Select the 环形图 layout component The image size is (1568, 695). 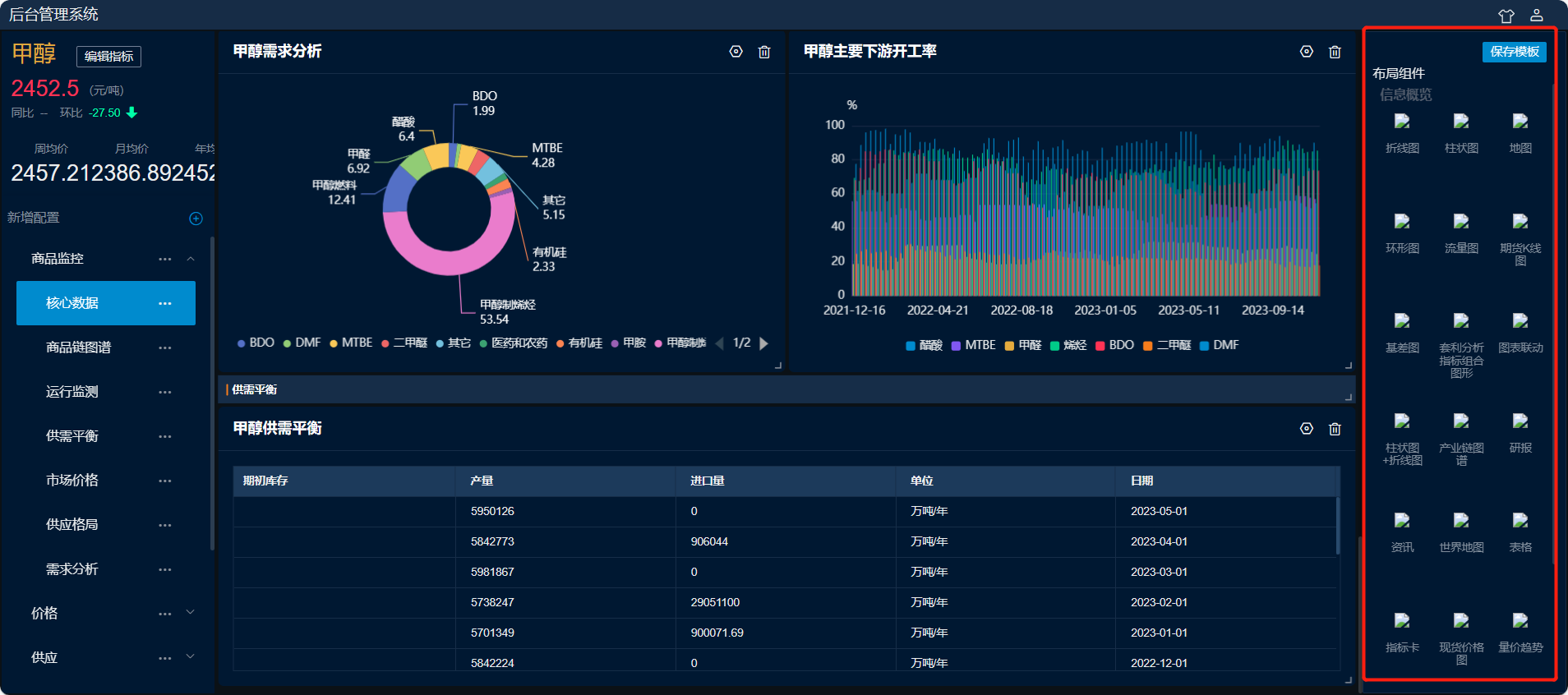1402,234
